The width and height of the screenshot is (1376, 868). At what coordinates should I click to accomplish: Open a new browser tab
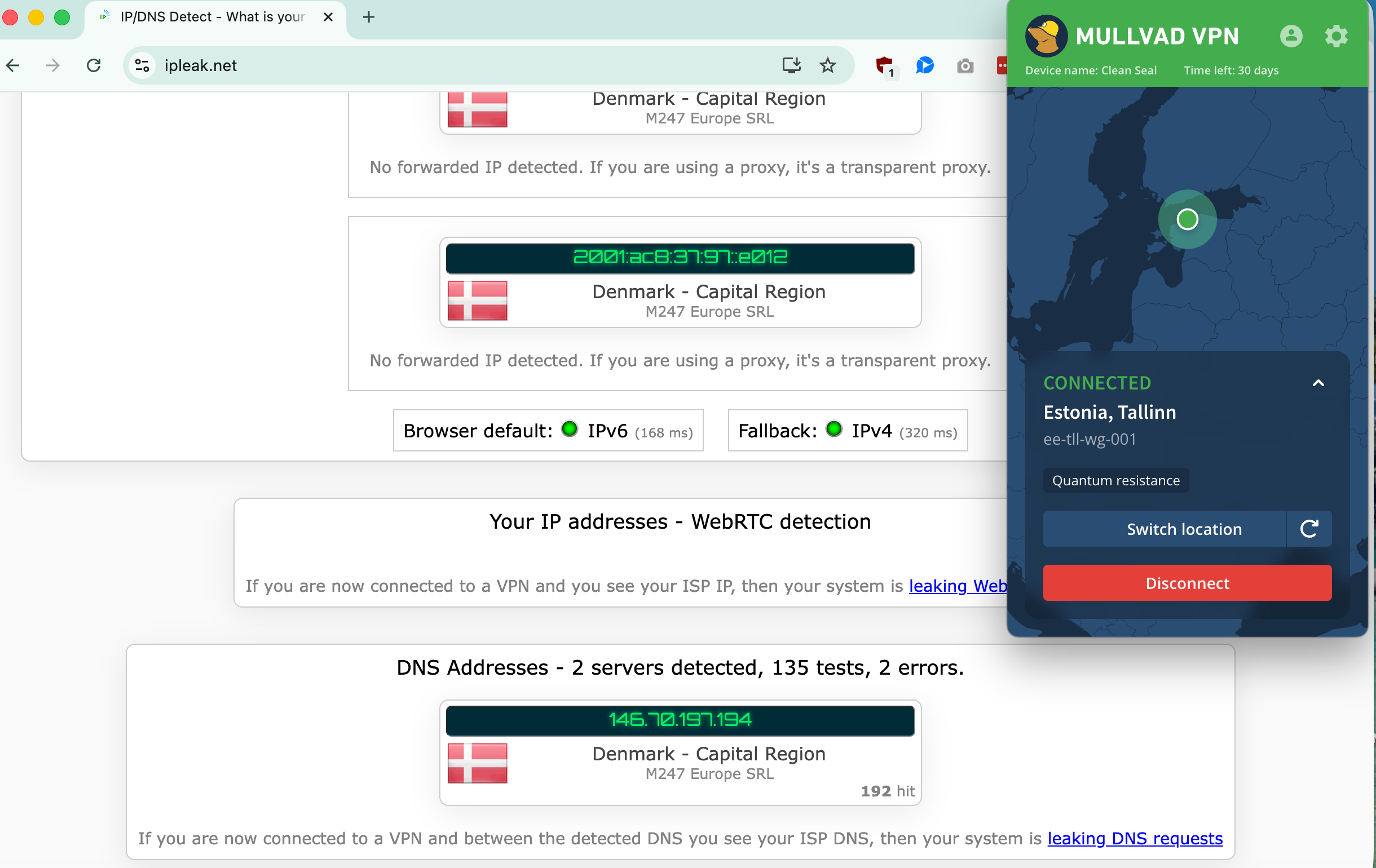pyautogui.click(x=368, y=17)
